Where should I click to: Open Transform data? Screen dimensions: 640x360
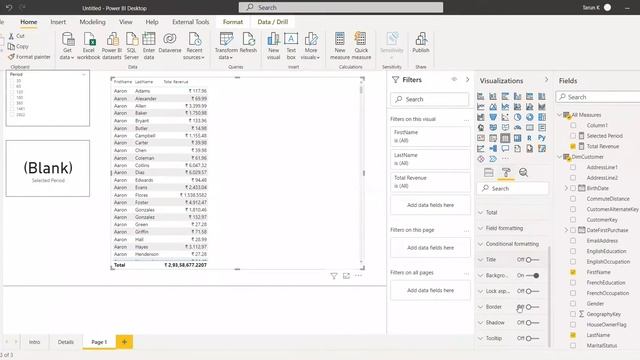coord(226,46)
